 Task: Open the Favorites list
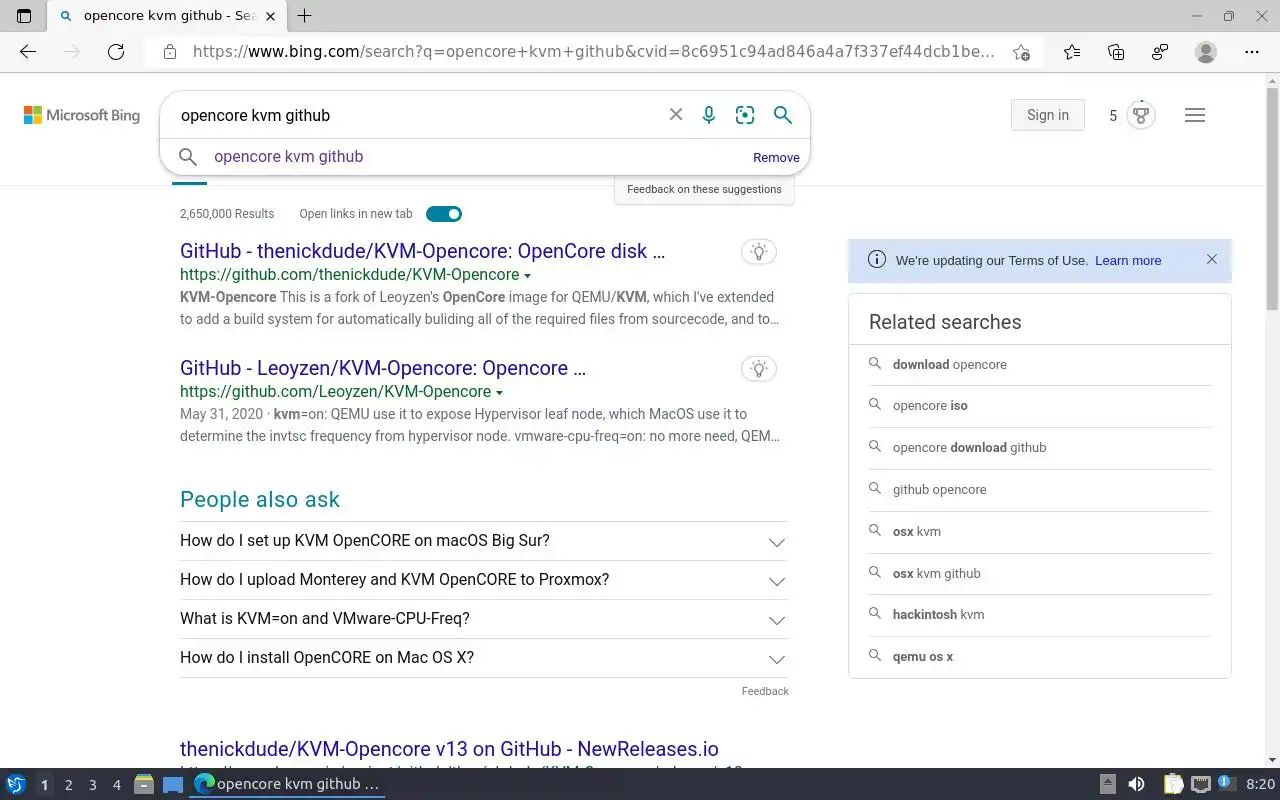(1072, 52)
